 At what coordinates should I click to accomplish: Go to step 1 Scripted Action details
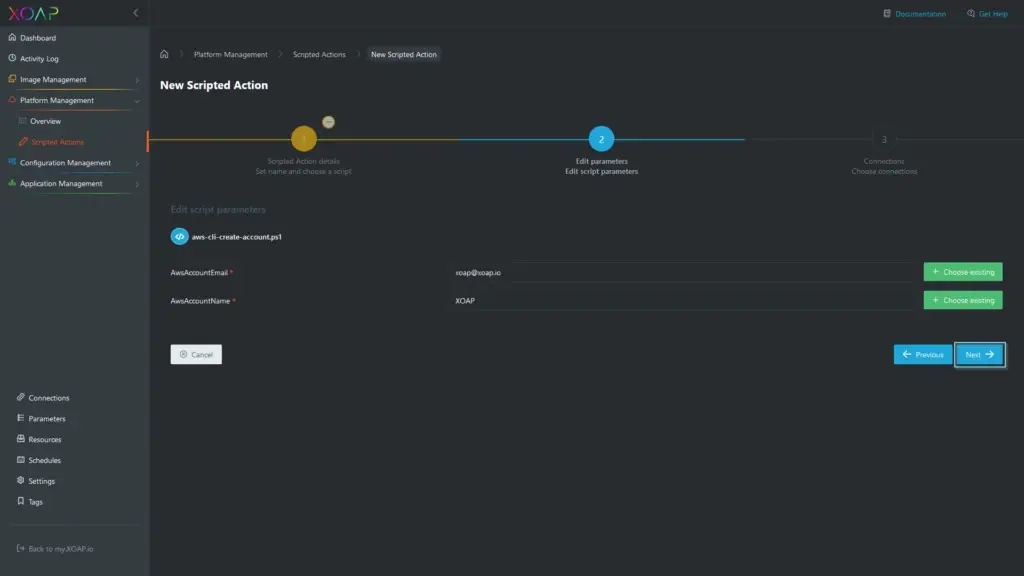[x=304, y=139]
